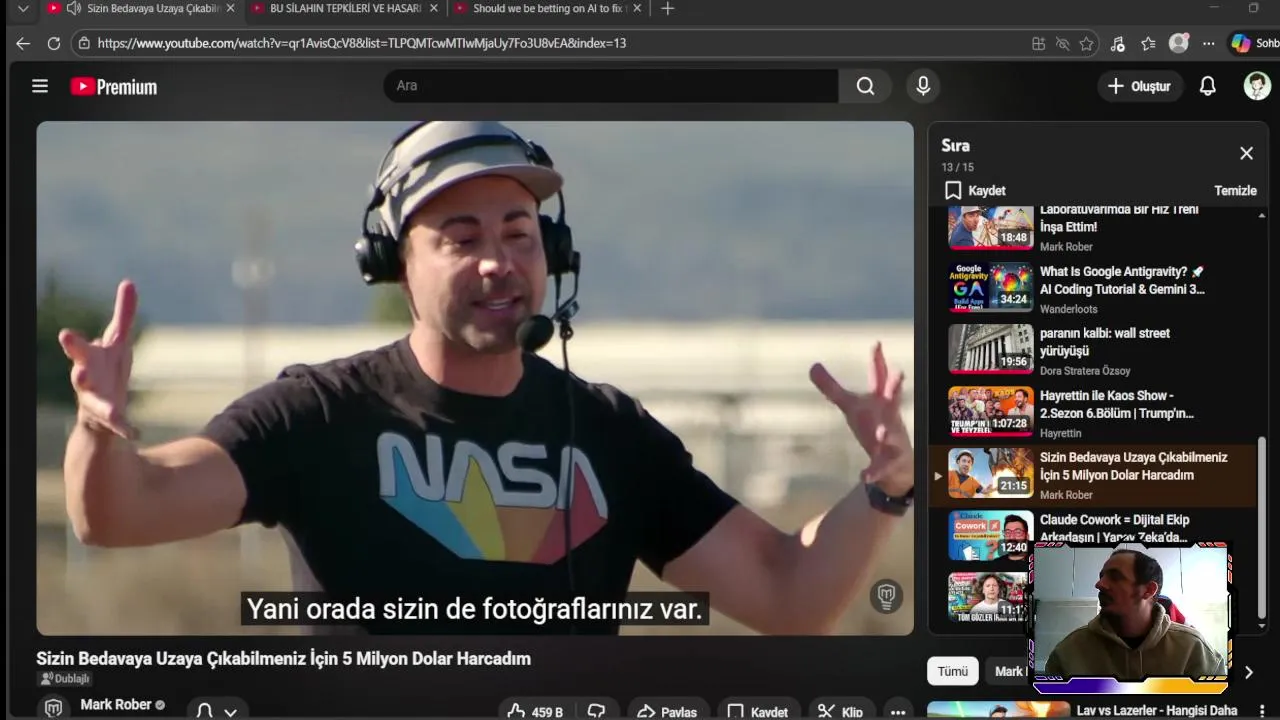The image size is (1280, 720).
Task: Create a clip with Klip button
Action: tap(840, 711)
